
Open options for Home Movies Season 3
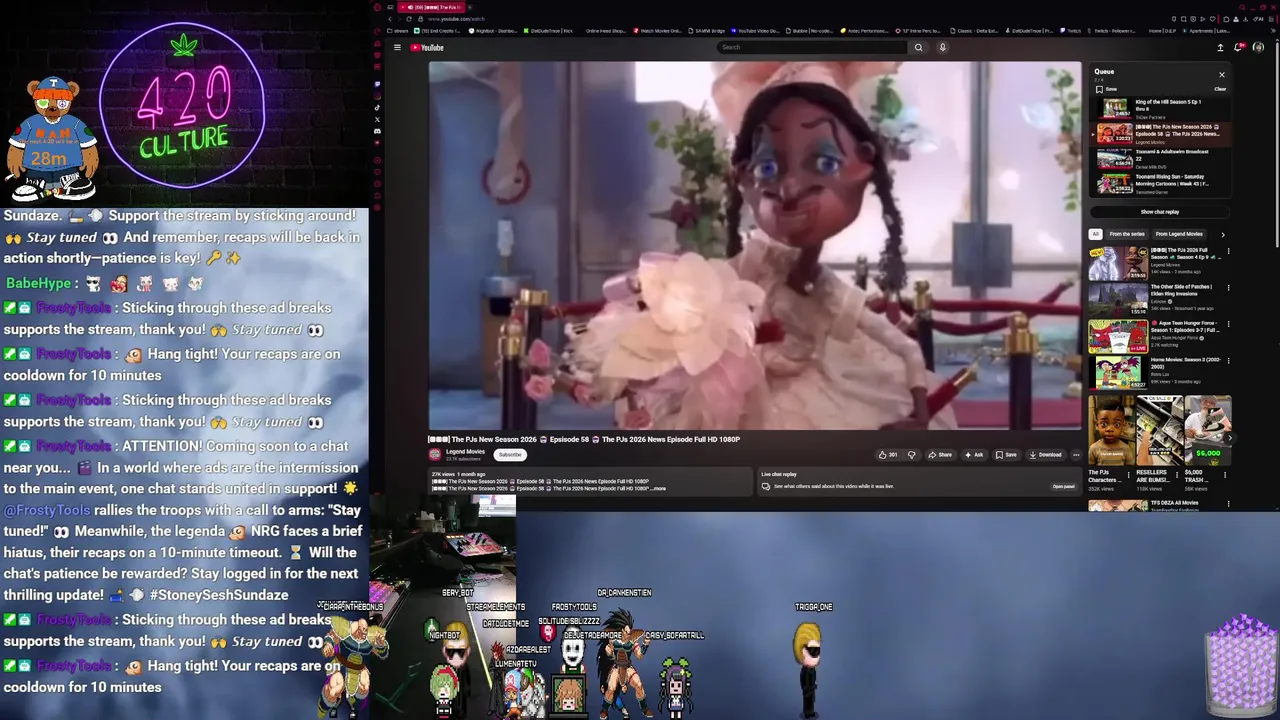click(1228, 361)
